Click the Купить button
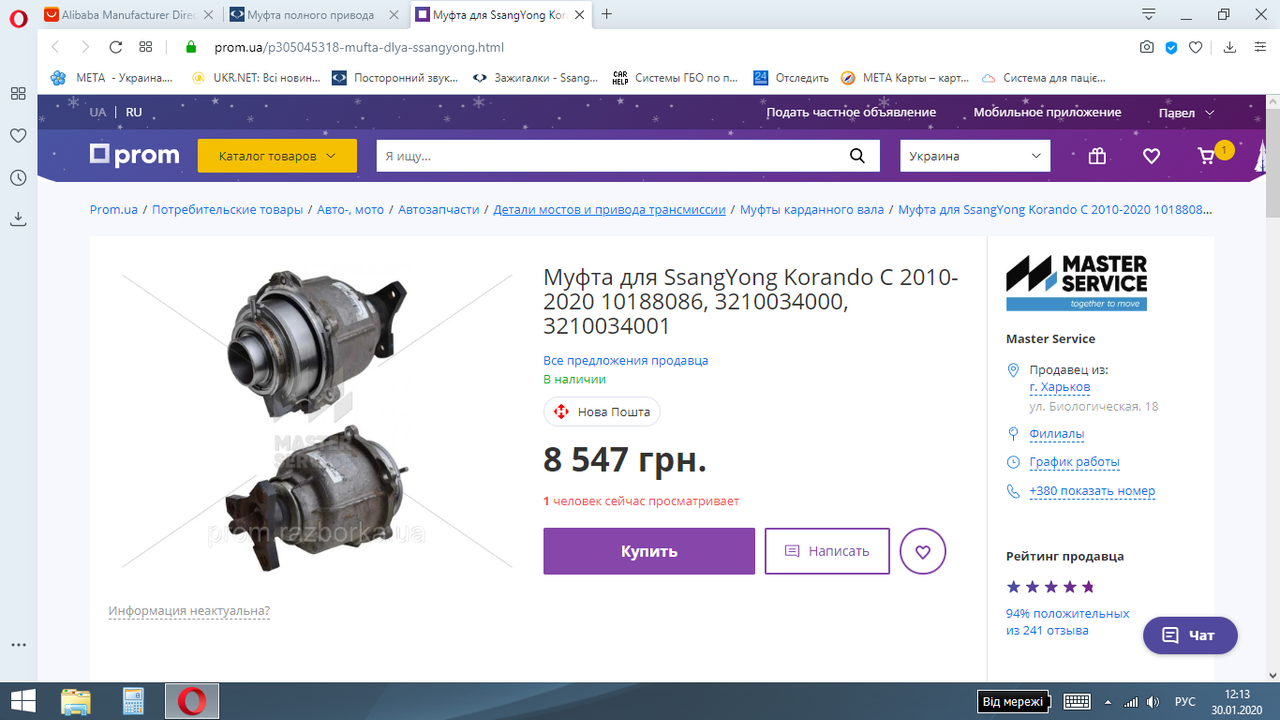 tap(649, 551)
